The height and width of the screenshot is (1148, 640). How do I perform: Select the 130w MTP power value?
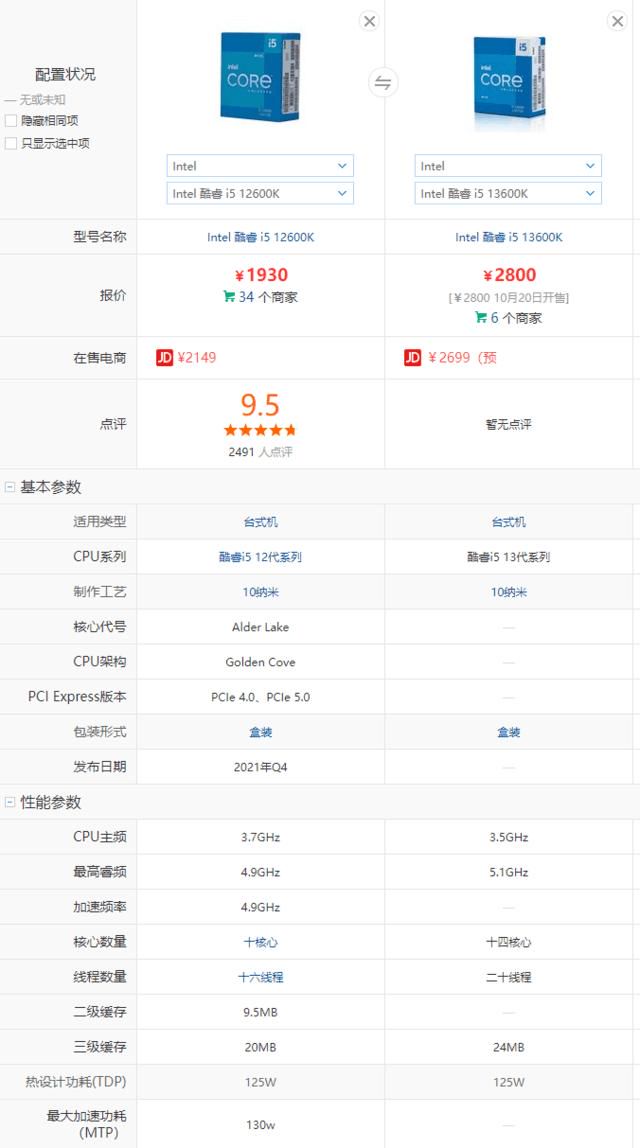tap(260, 1124)
